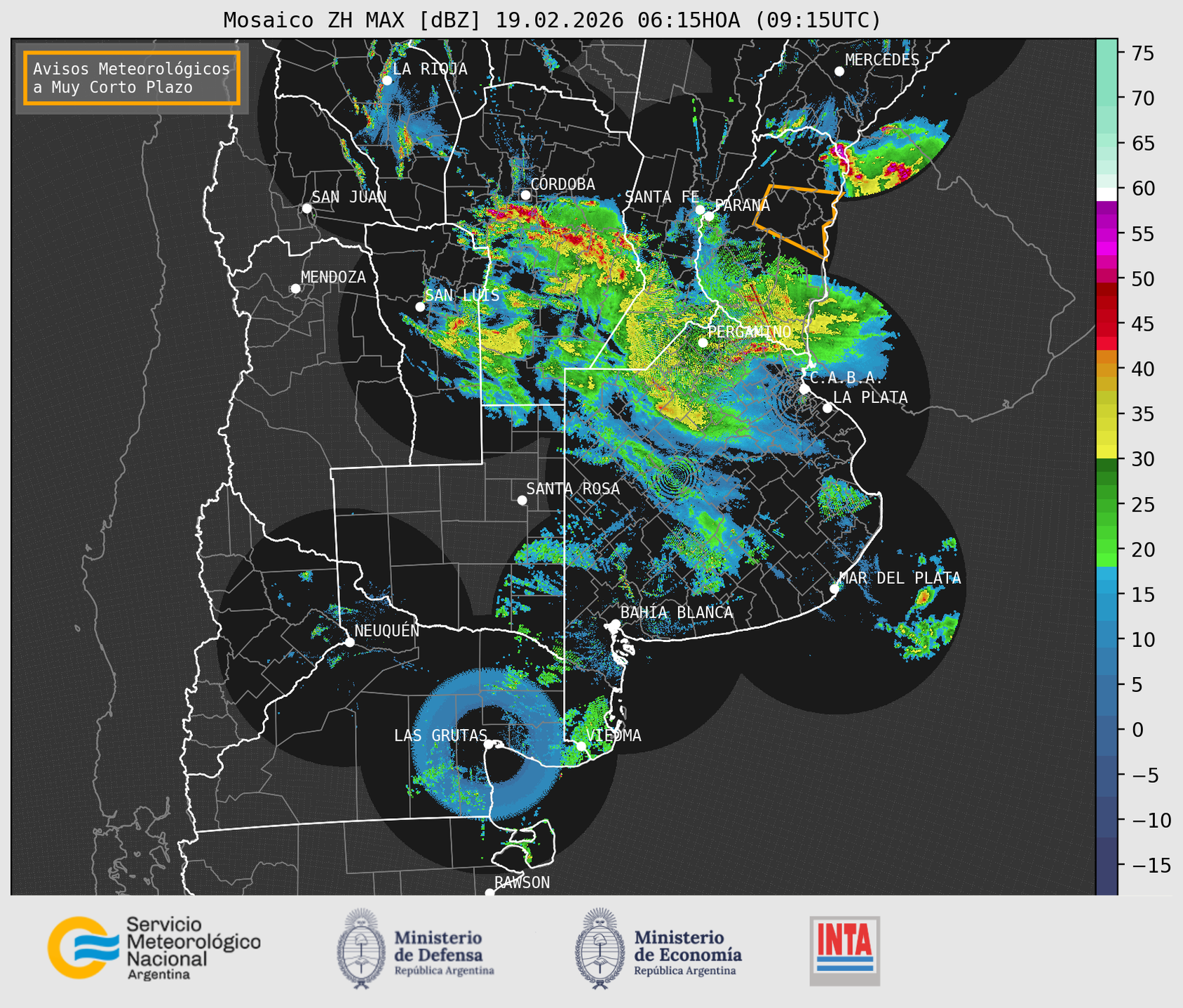The width and height of the screenshot is (1183, 1008).
Task: Click the PARANÁ city marker dot
Action: [x=709, y=215]
